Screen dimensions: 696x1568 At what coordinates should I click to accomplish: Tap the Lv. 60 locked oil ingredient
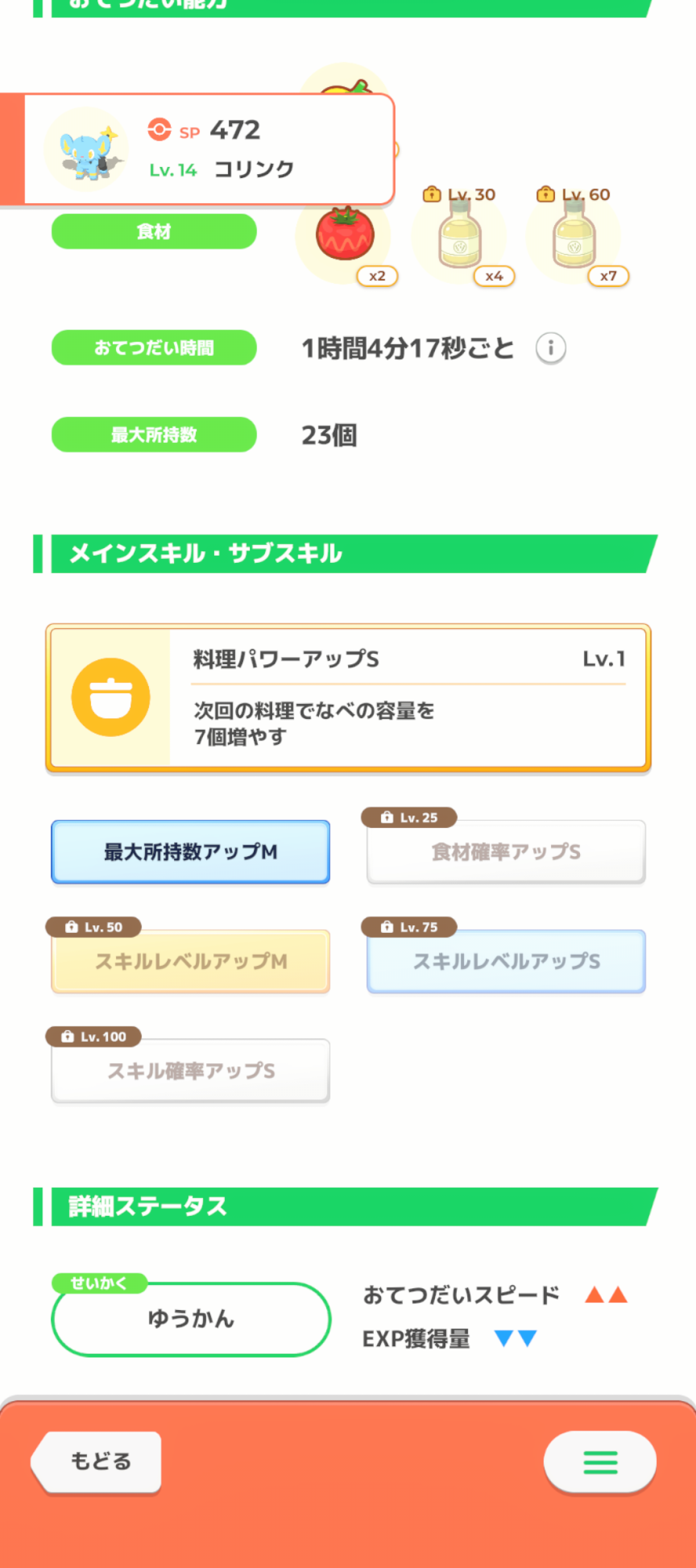[574, 235]
